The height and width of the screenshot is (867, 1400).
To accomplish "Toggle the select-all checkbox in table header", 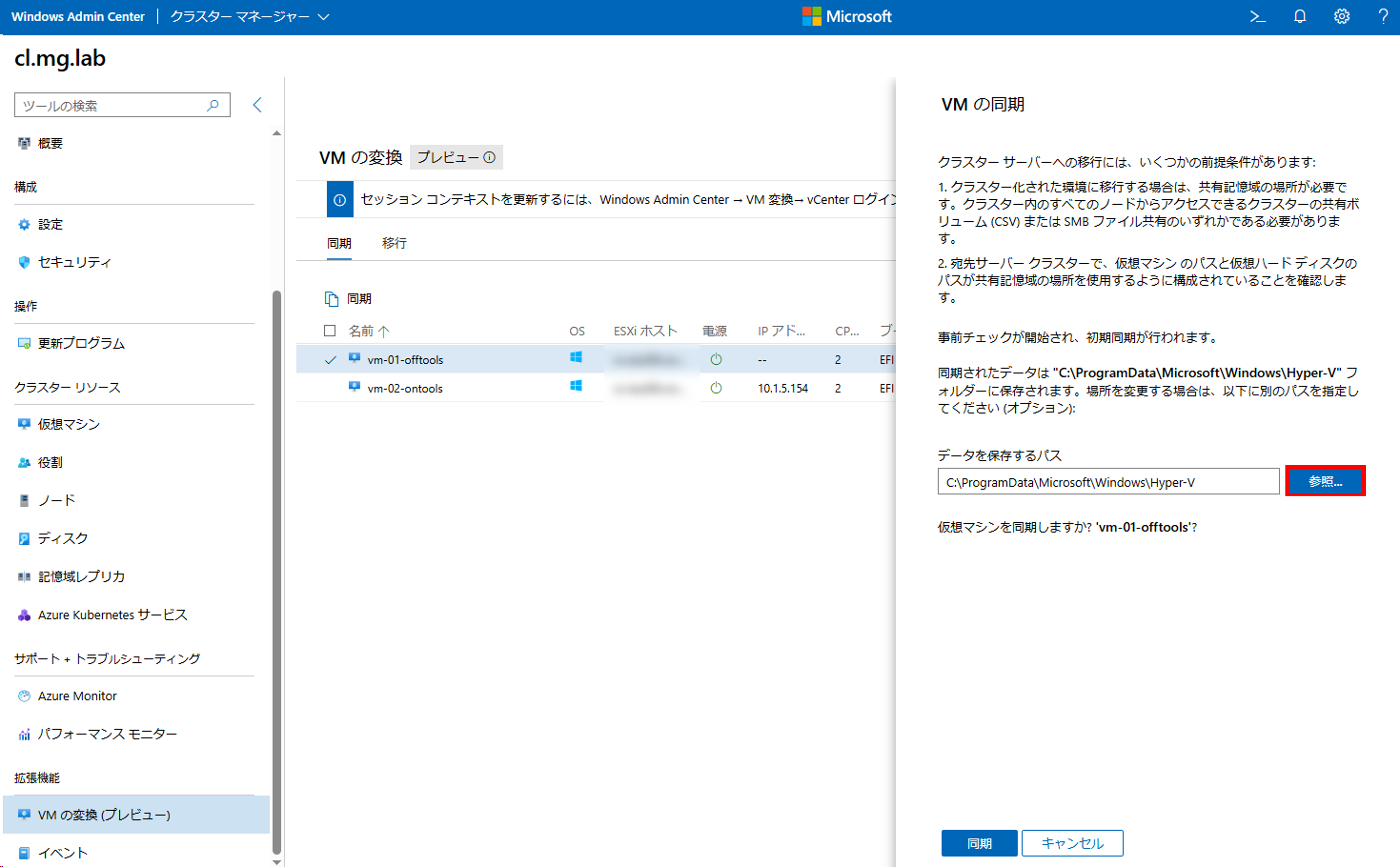I will (330, 330).
